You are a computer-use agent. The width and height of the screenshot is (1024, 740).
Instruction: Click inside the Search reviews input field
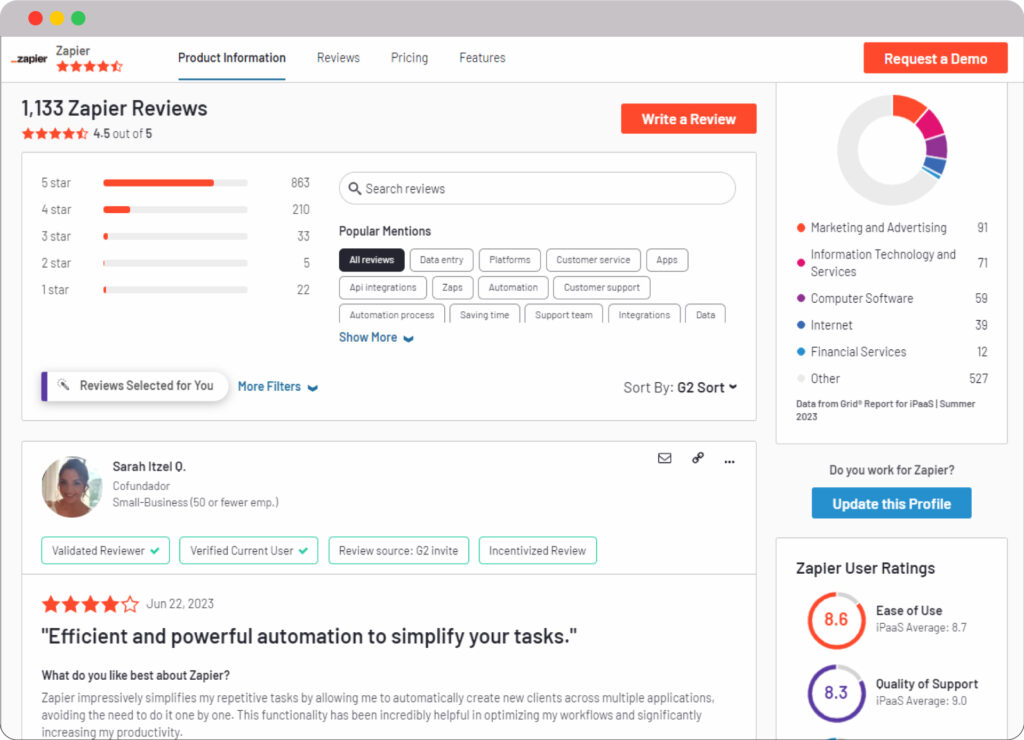coord(500,188)
